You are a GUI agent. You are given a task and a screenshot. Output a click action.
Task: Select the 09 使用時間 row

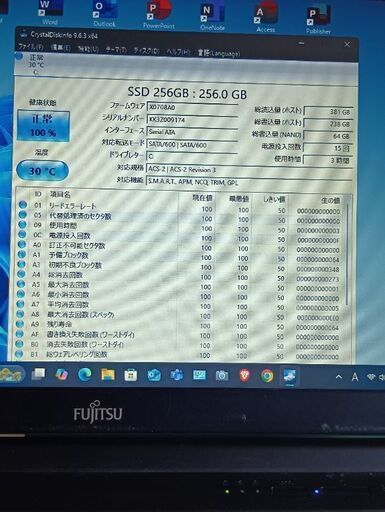[180, 227]
